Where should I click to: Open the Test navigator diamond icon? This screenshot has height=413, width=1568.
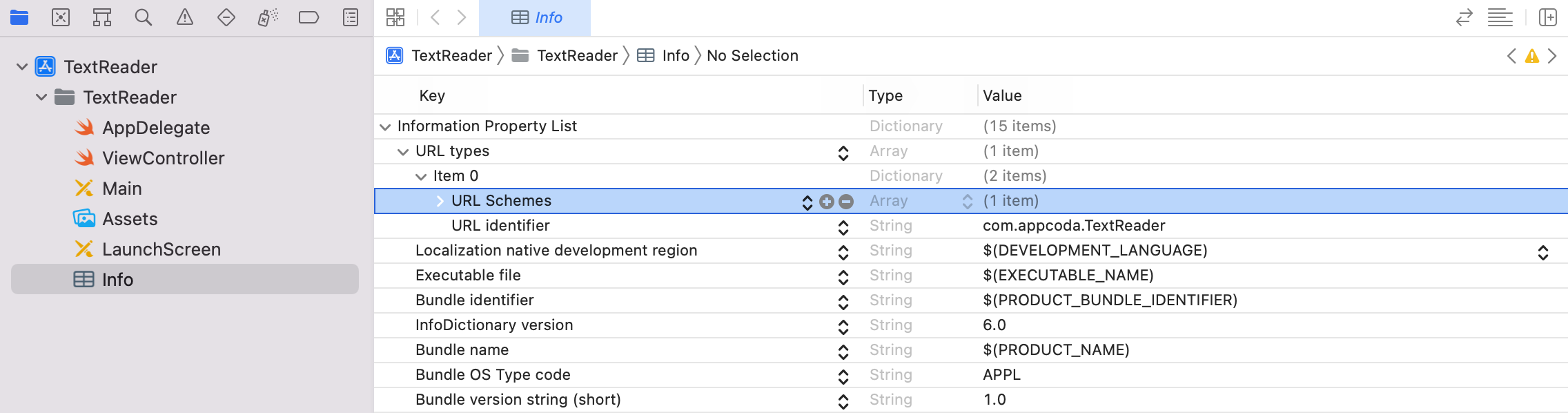(x=226, y=17)
